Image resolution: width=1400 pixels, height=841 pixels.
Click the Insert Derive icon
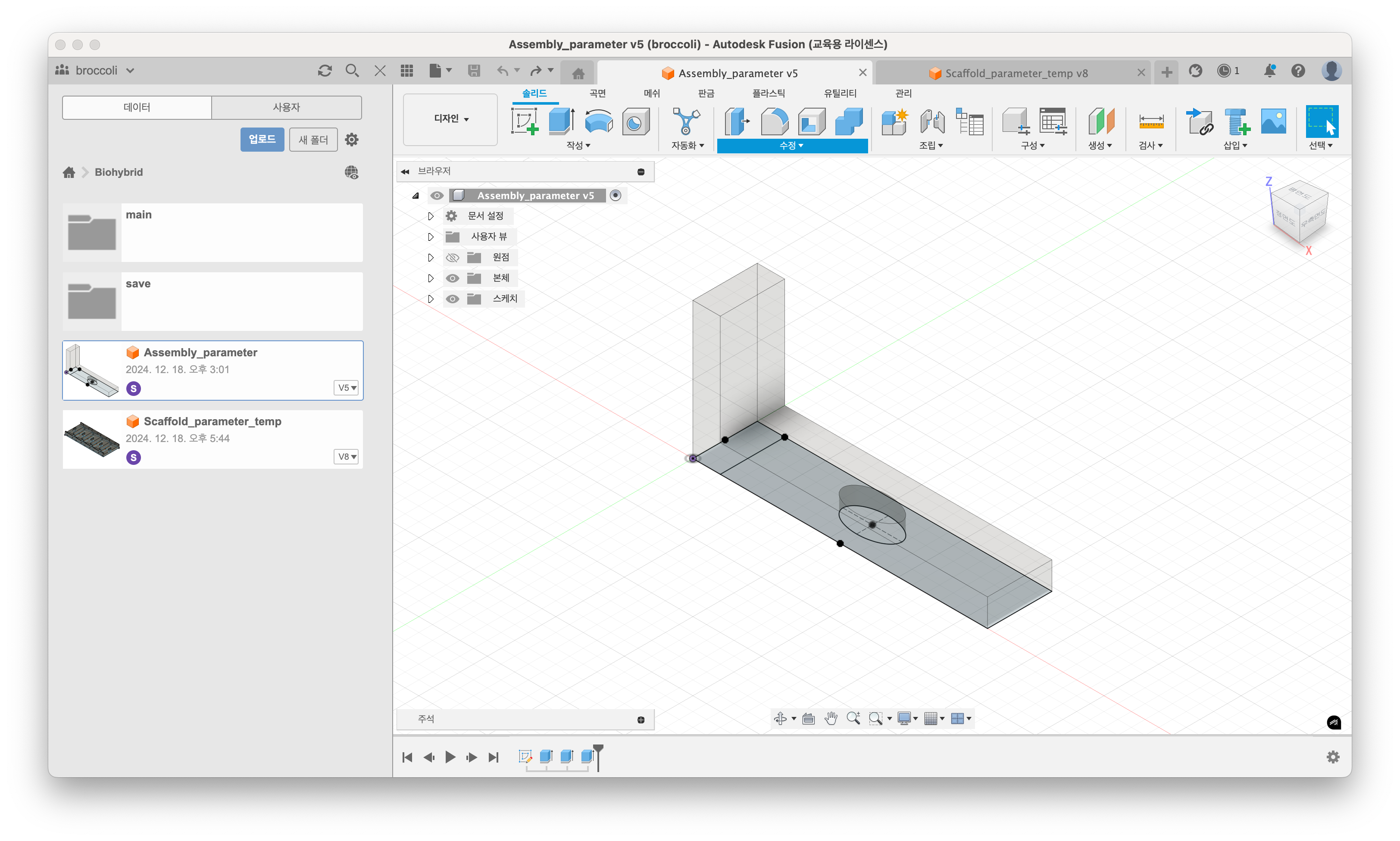(1199, 121)
